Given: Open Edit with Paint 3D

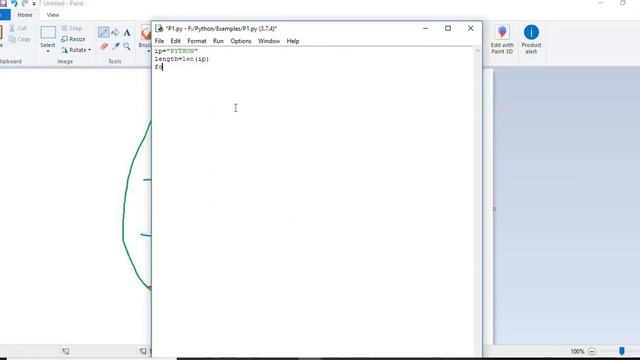Looking at the screenshot, I should (x=502, y=39).
